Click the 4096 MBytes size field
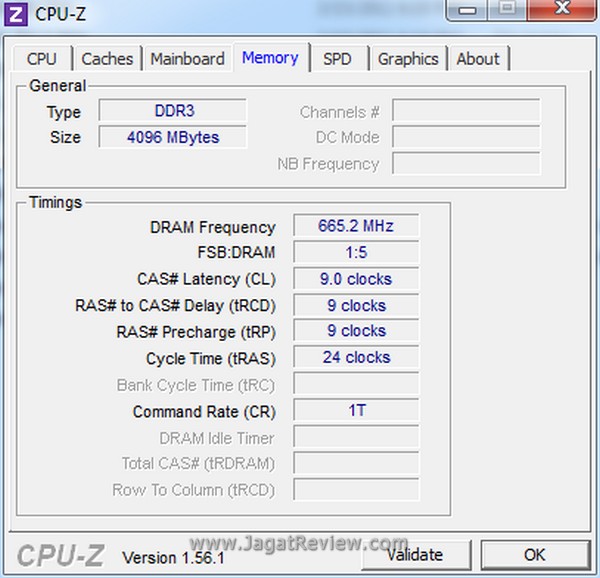Viewport: 600px width, 578px height. (173, 137)
